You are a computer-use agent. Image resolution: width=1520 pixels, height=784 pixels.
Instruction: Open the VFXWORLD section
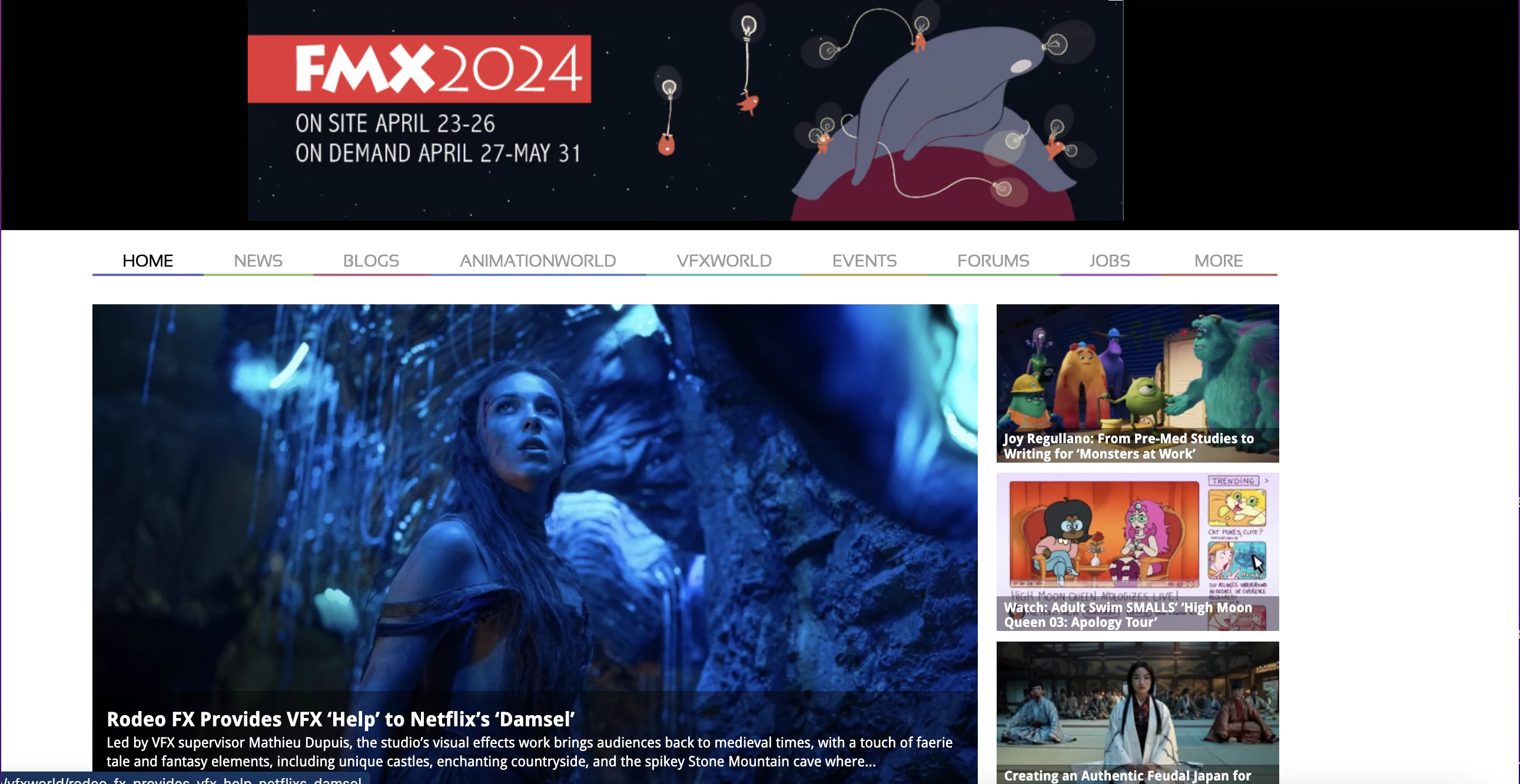(x=724, y=260)
